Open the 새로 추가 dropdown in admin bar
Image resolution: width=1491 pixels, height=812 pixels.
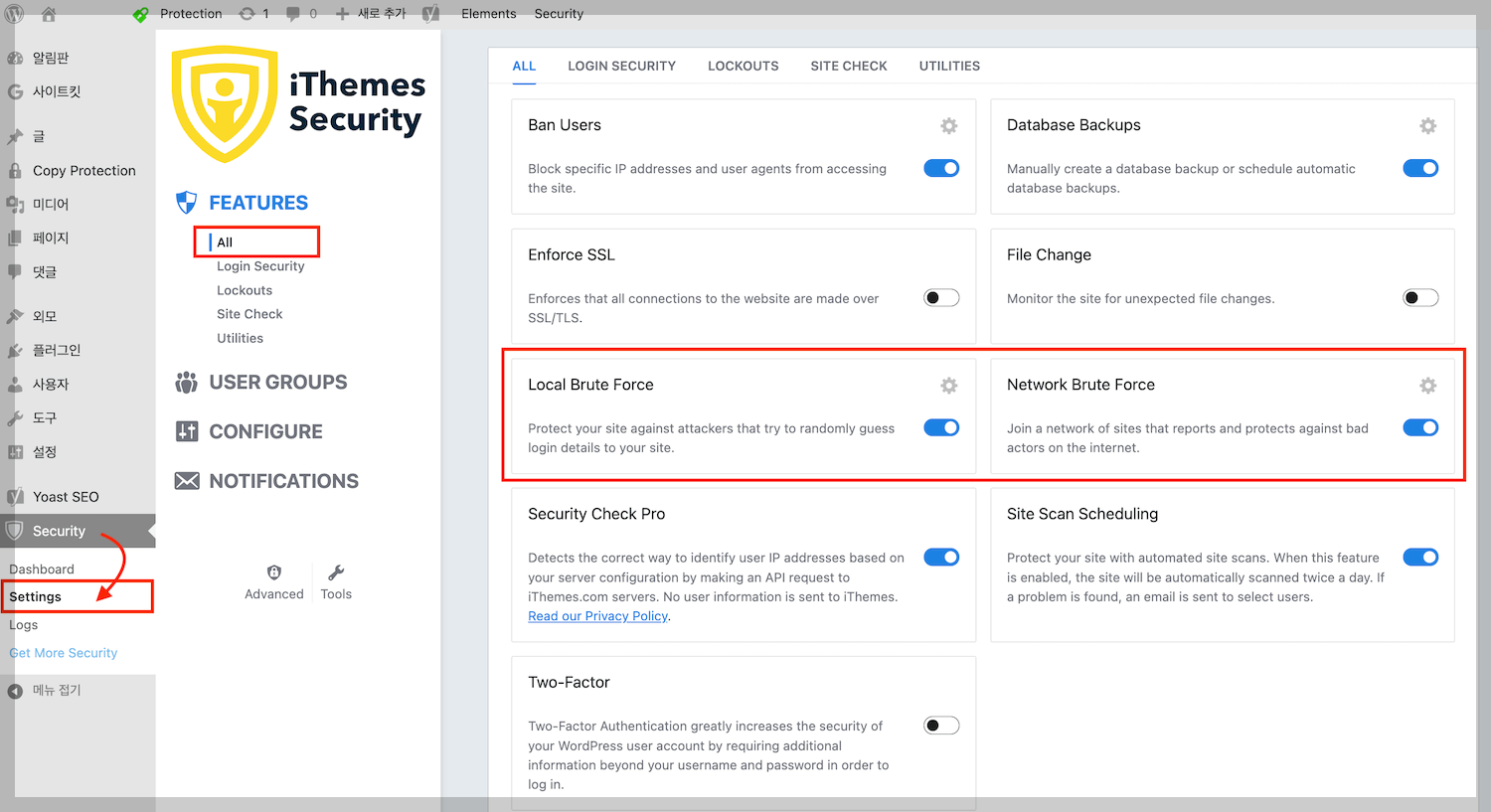click(370, 13)
